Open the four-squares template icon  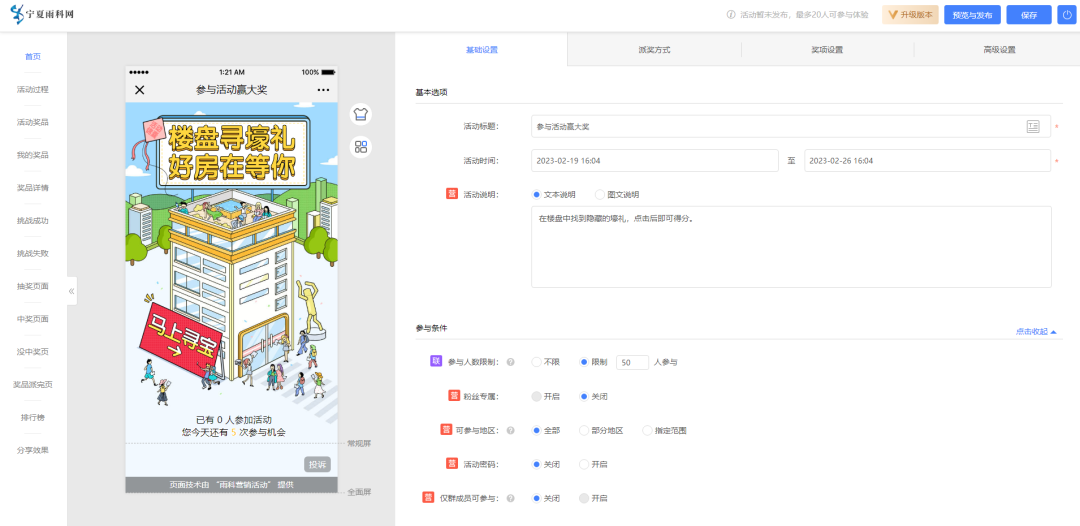(x=361, y=147)
